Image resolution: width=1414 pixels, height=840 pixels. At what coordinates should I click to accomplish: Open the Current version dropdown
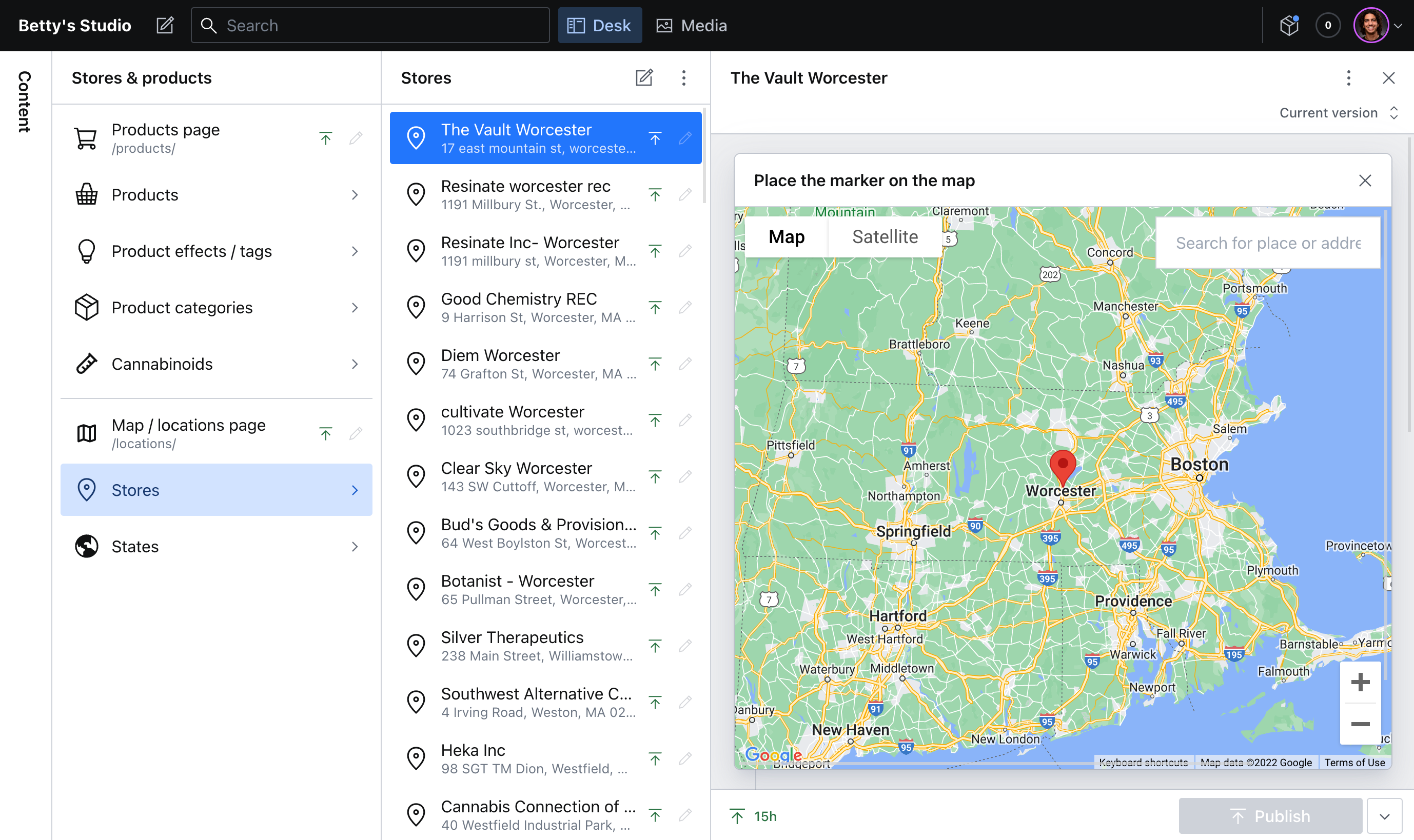coord(1338,113)
